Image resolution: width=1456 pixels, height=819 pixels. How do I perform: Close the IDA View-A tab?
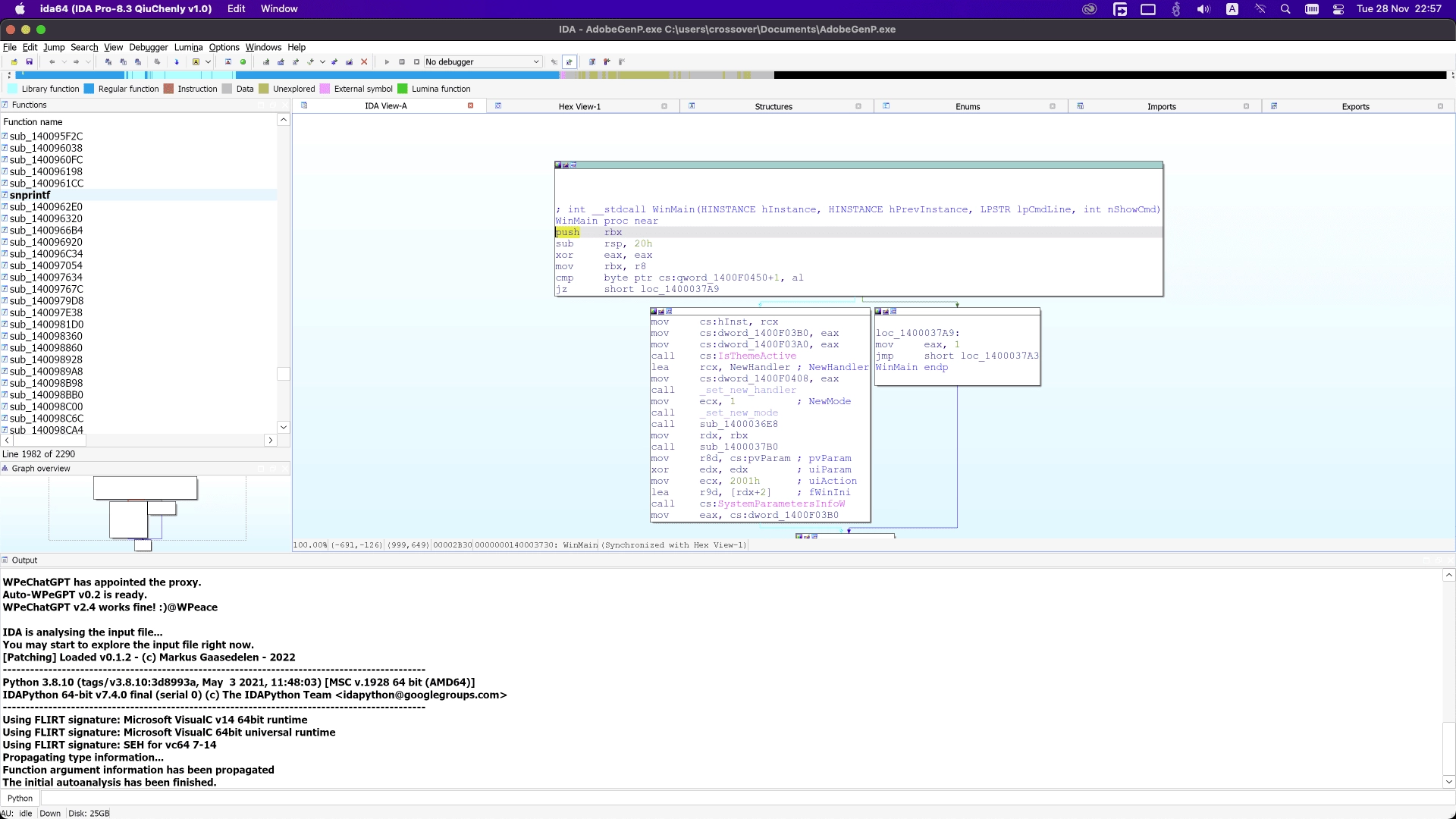tap(471, 105)
